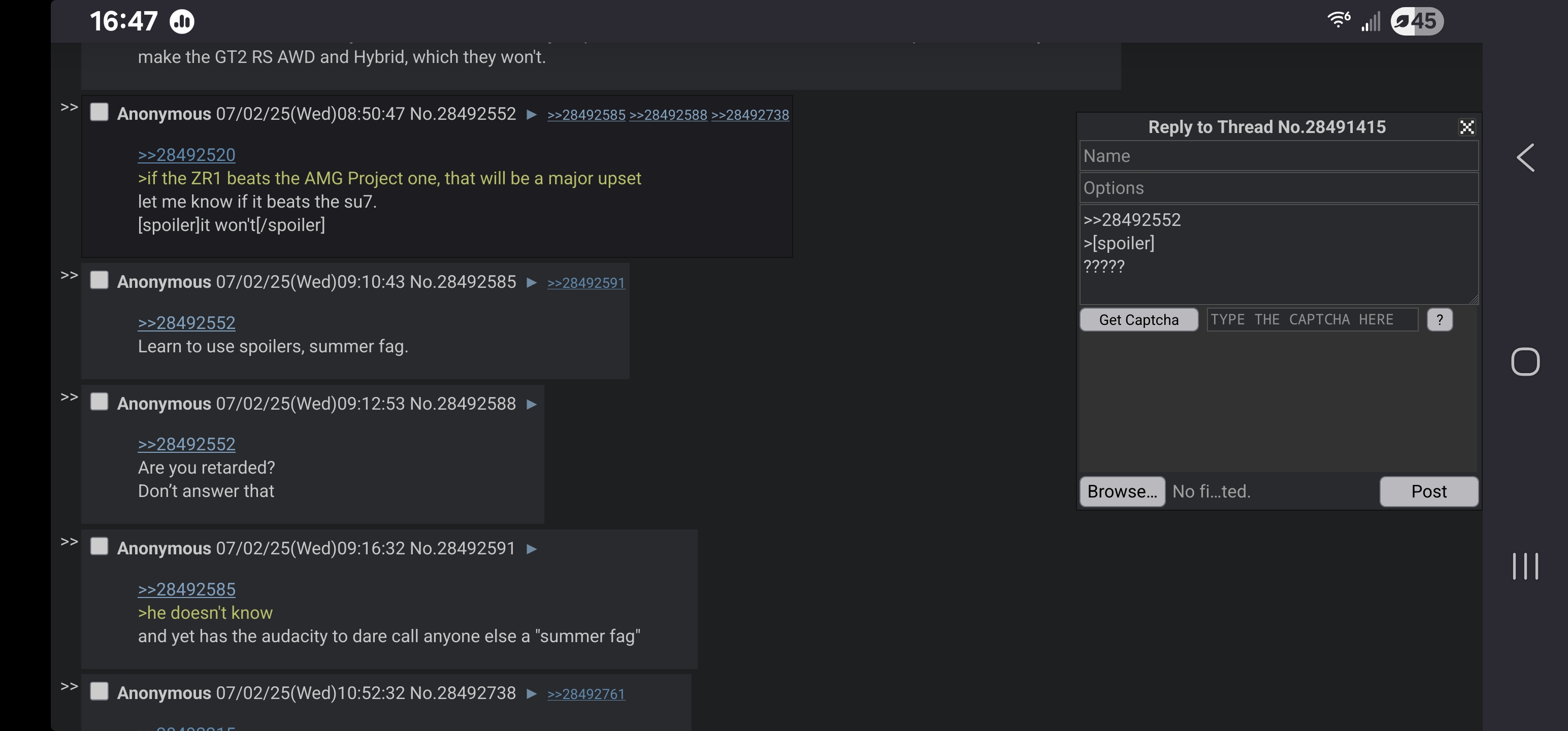Click post number No.28492591

tap(463, 548)
